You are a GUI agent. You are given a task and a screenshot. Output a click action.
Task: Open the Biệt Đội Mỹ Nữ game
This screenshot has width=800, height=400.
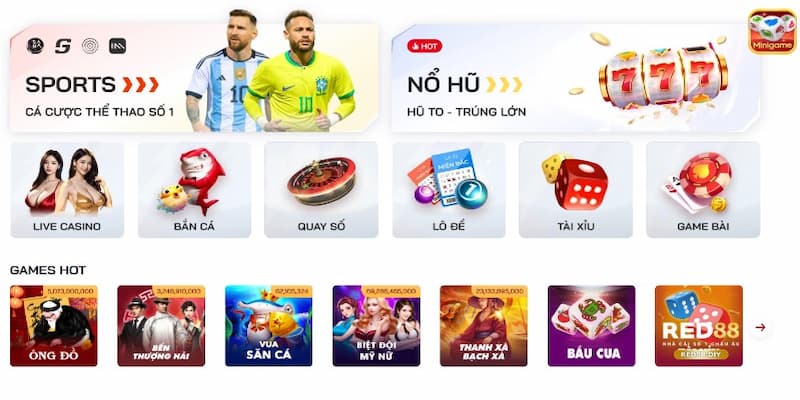[377, 326]
